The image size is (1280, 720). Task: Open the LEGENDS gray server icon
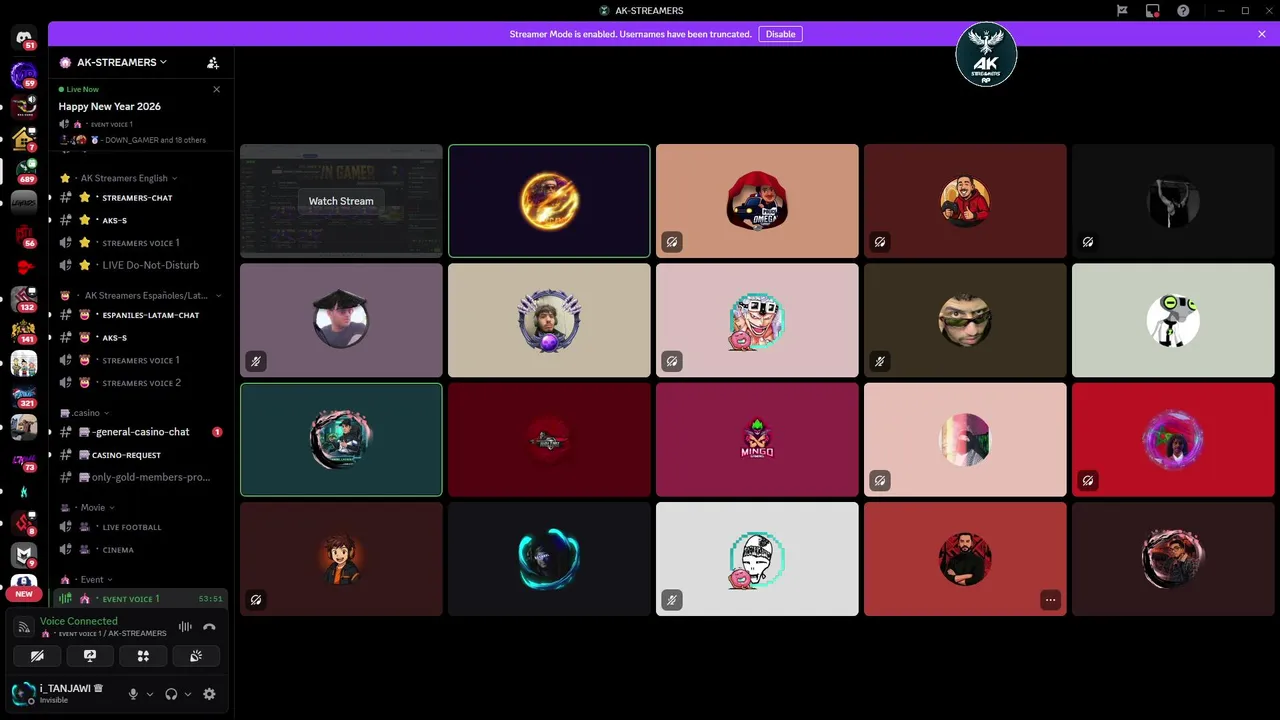pos(24,202)
